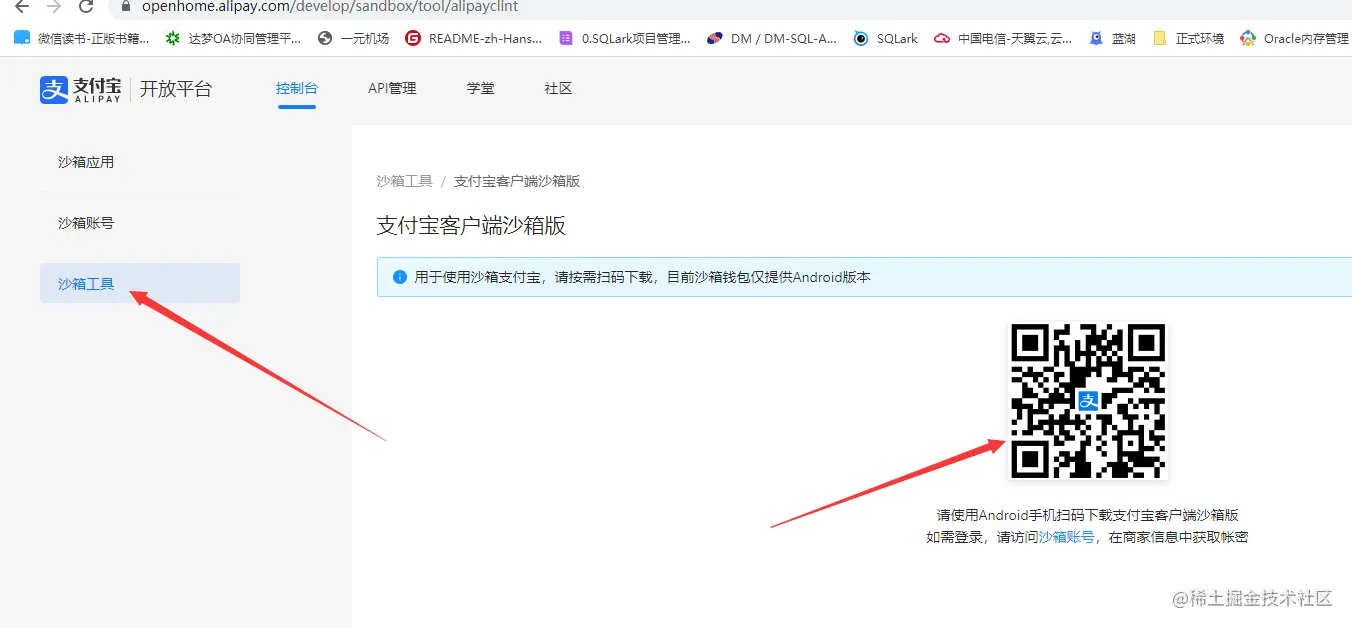Reload the page with the refresh icon
Image resolution: width=1352 pixels, height=628 pixels.
[x=86, y=6]
